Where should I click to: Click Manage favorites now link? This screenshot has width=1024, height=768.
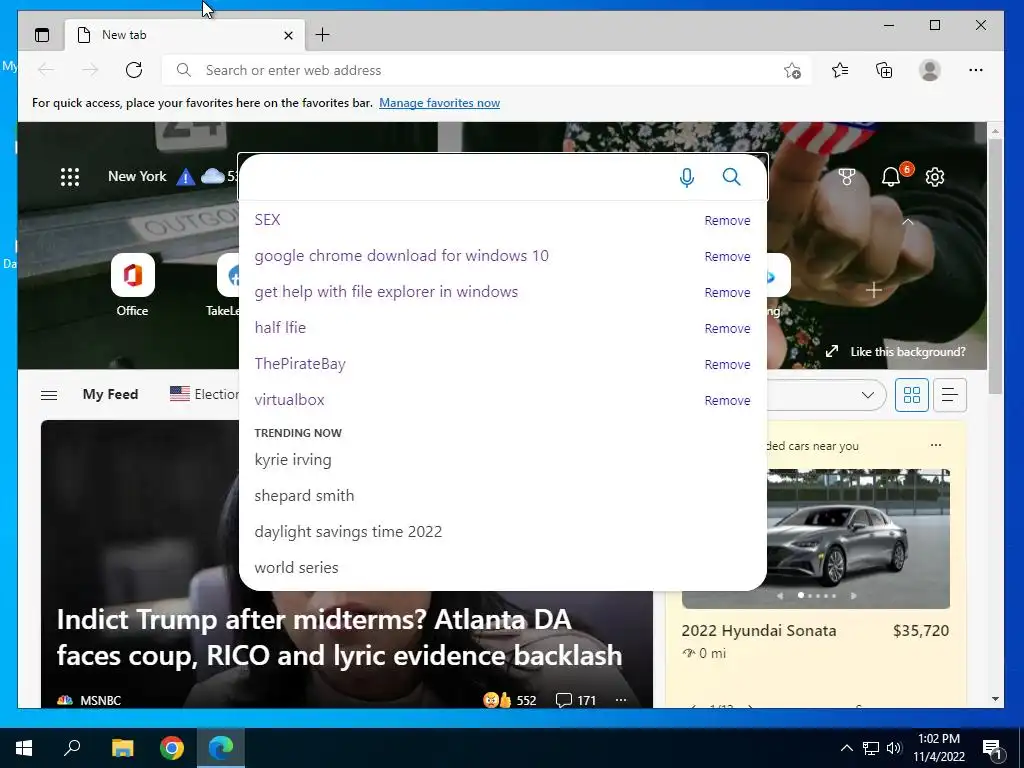coord(440,103)
